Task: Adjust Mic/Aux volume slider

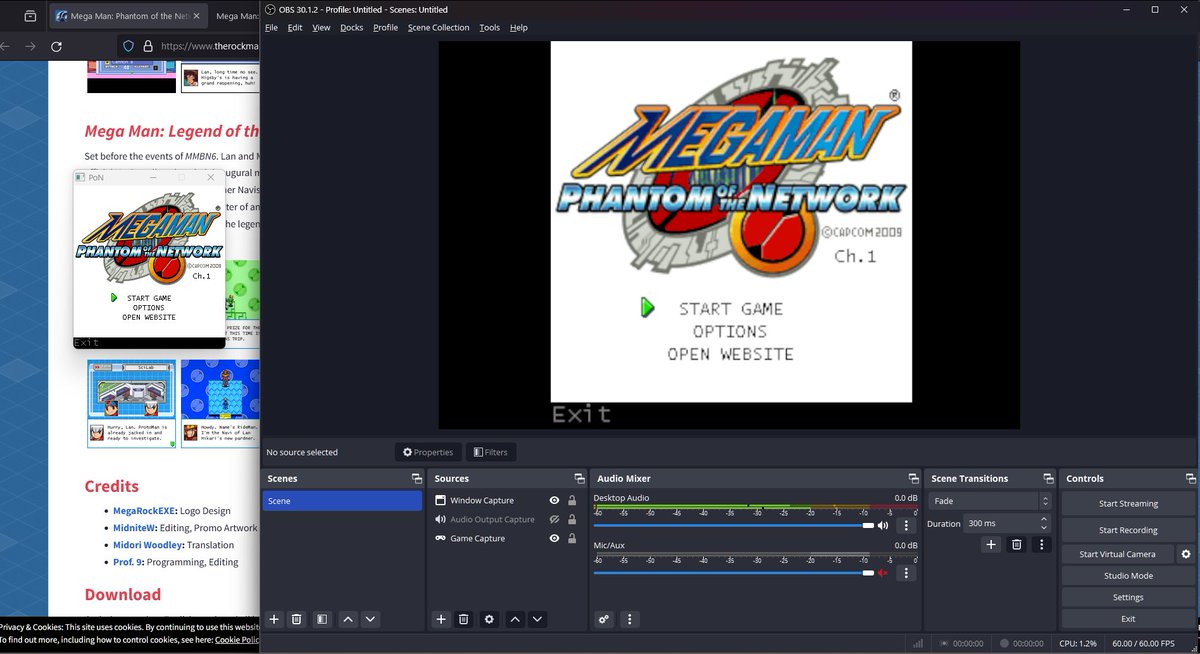Action: pos(734,573)
